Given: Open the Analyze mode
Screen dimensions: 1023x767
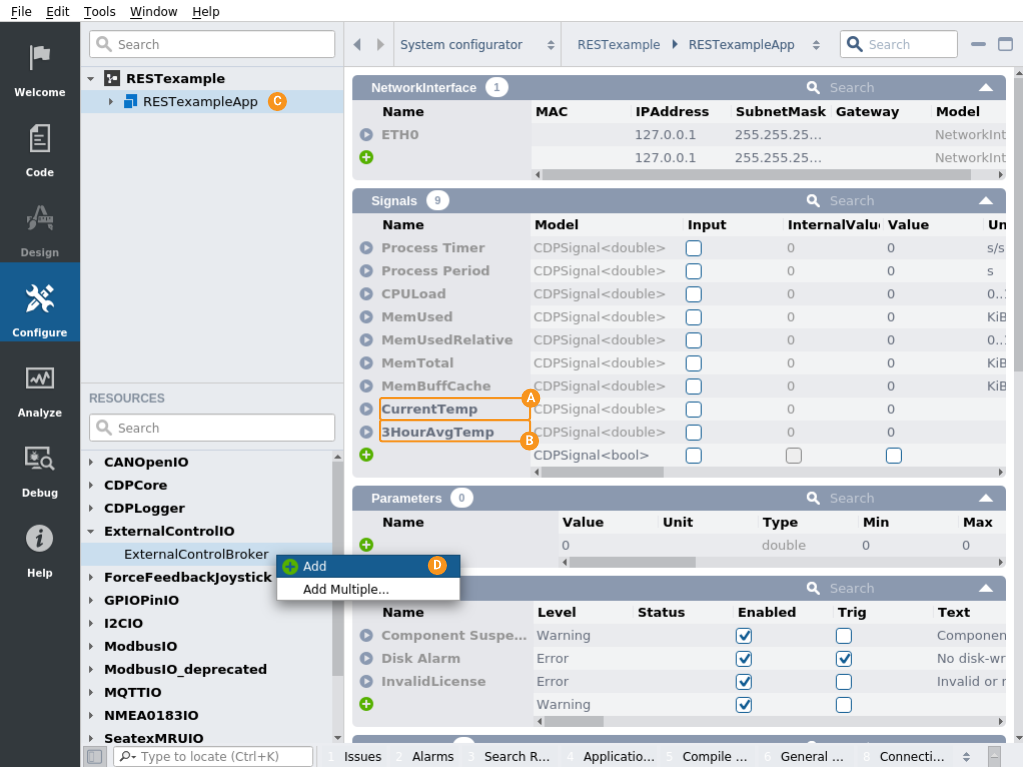Looking at the screenshot, I should tap(39, 390).
